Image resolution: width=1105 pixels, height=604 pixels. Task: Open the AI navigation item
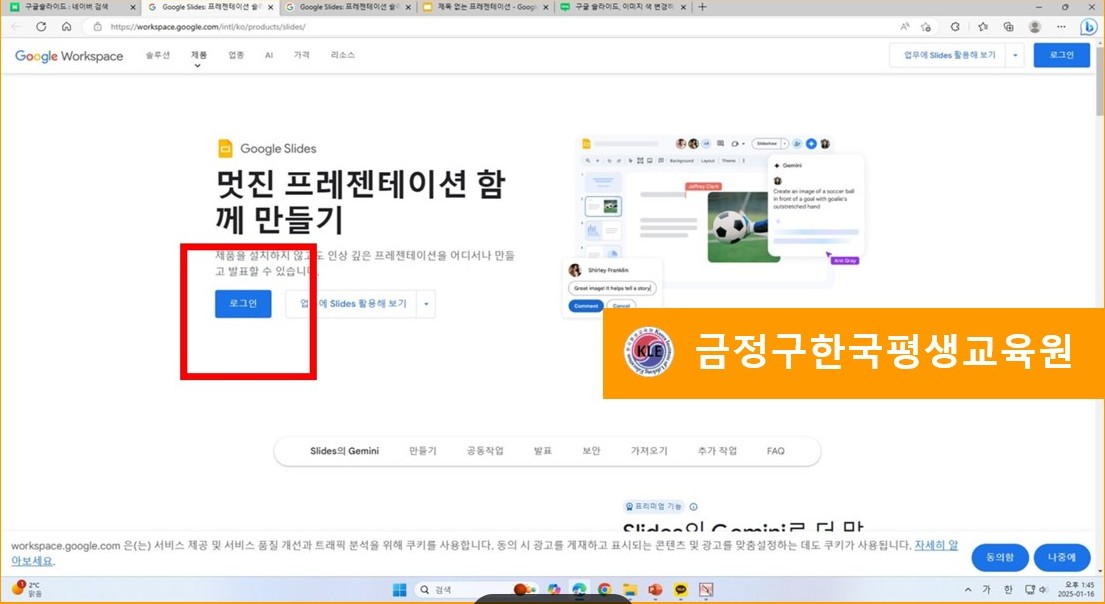tap(268, 55)
